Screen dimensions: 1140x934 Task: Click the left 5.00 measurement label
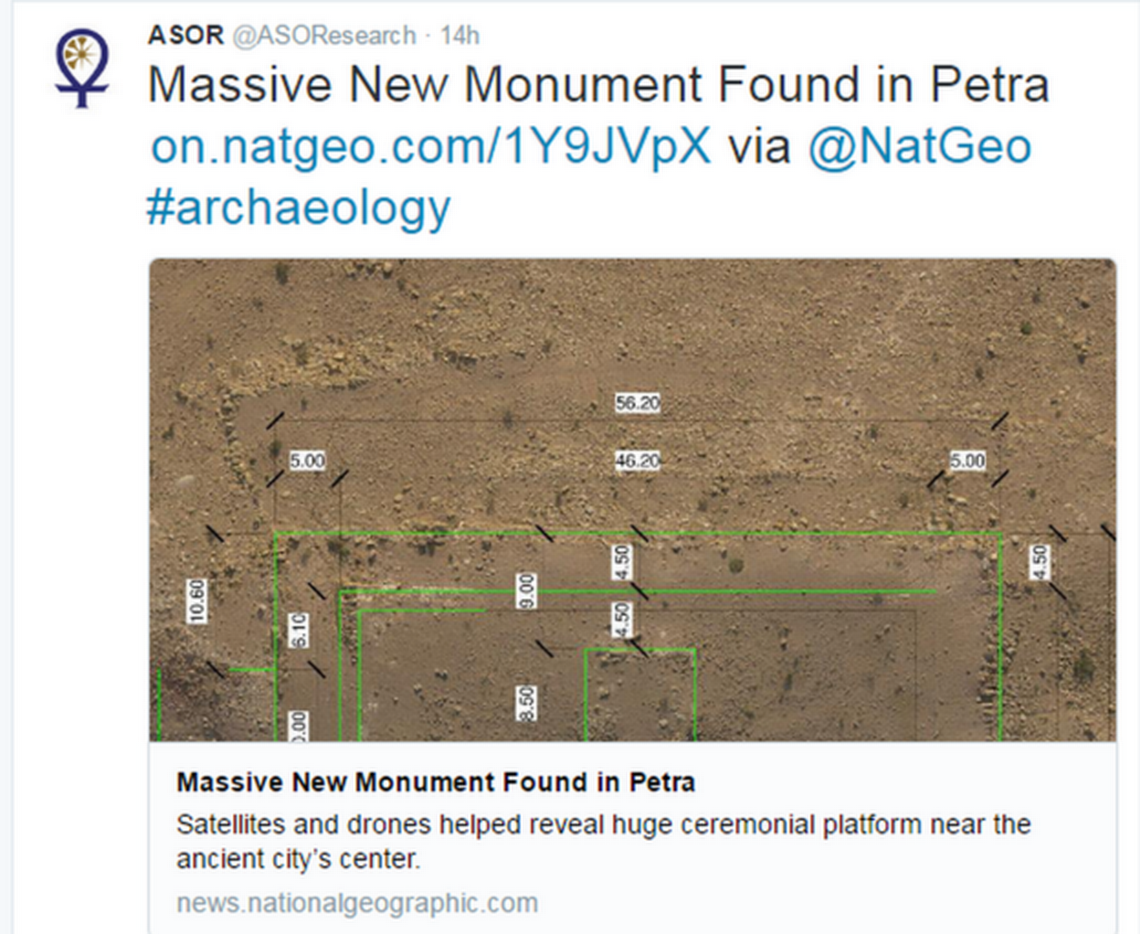[307, 461]
